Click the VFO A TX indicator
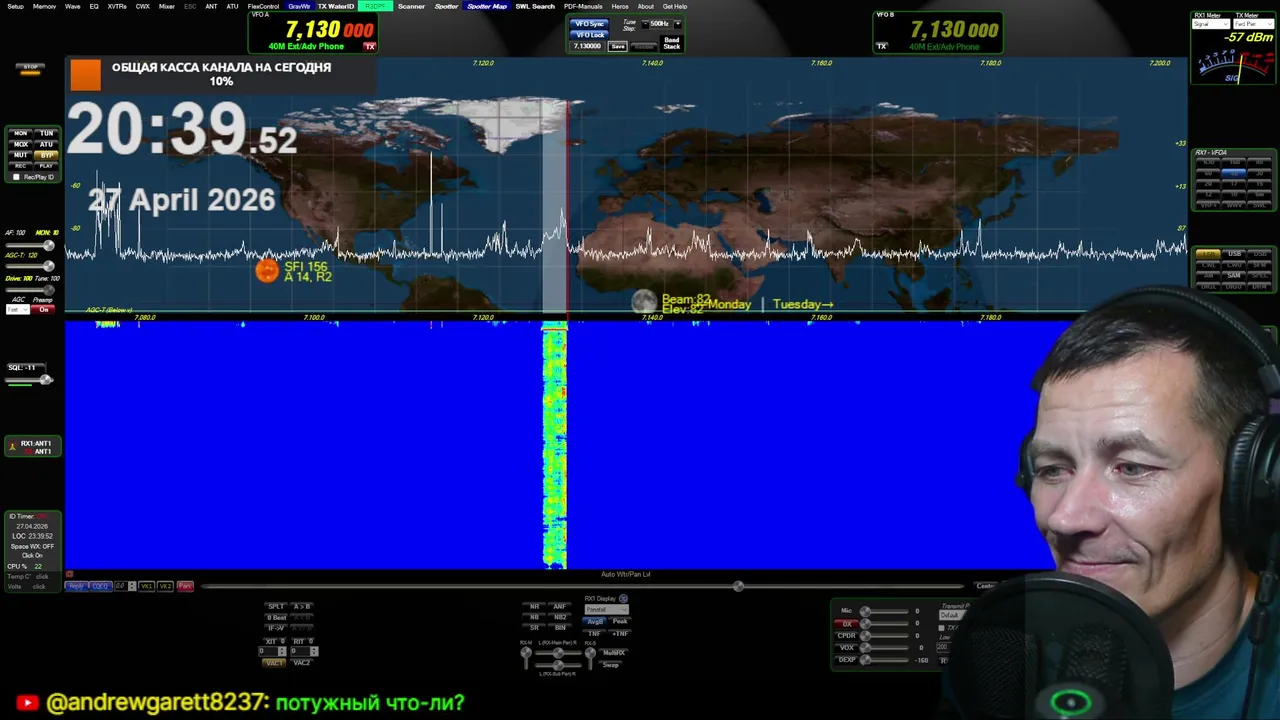The width and height of the screenshot is (1280, 720). click(369, 46)
